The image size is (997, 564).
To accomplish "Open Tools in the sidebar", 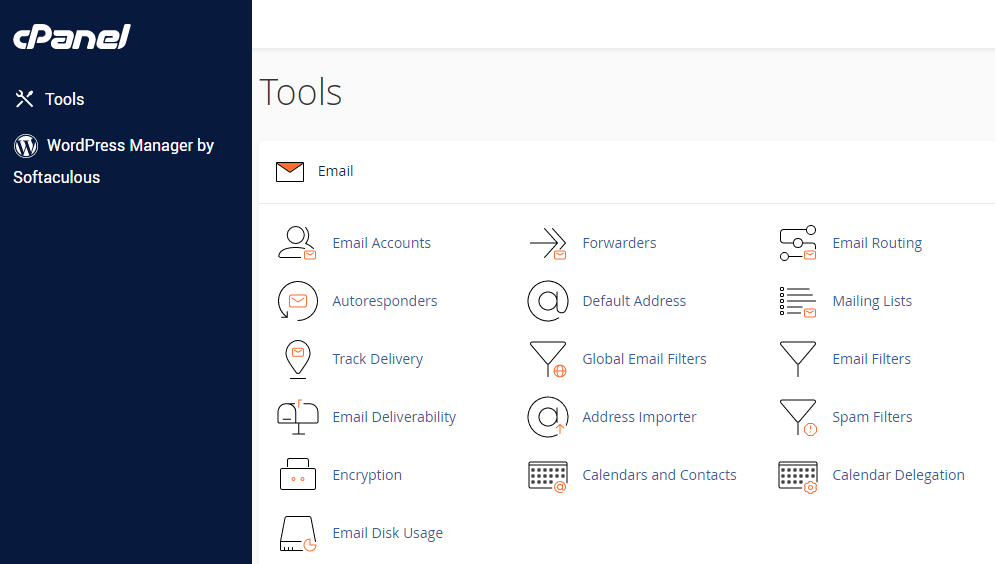I will coord(64,99).
